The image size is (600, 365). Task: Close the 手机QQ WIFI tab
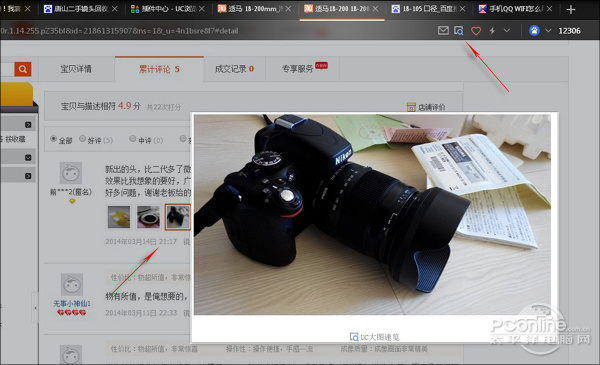[549, 9]
